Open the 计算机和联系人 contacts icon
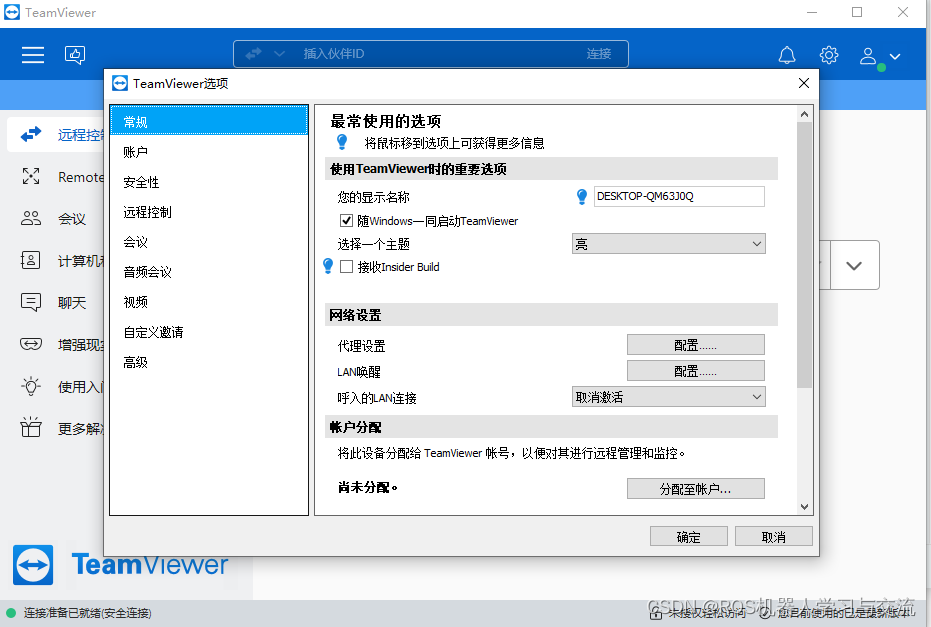Screen dimensions: 931x627 coord(31,260)
